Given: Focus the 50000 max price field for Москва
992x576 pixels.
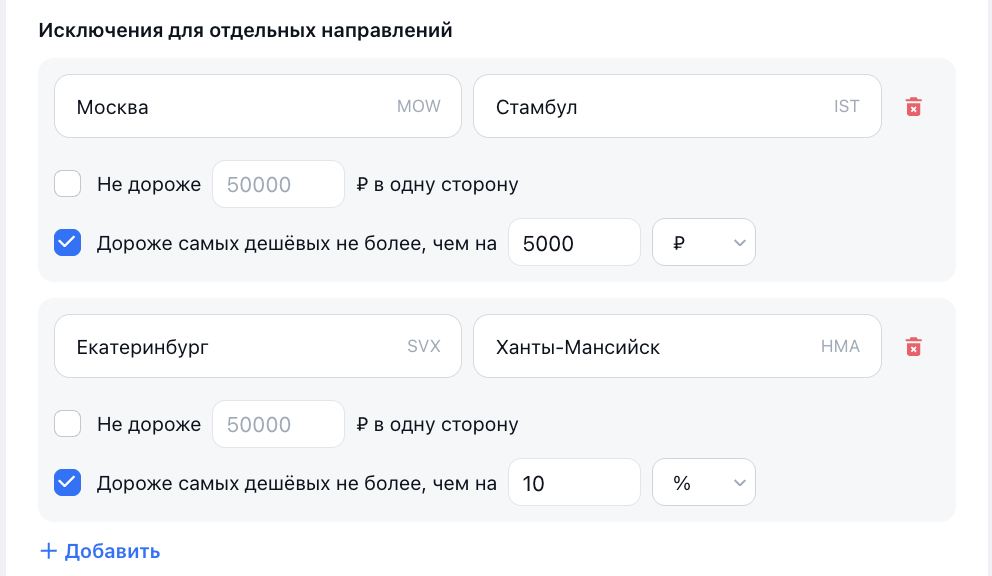Looking at the screenshot, I should click(x=278, y=184).
